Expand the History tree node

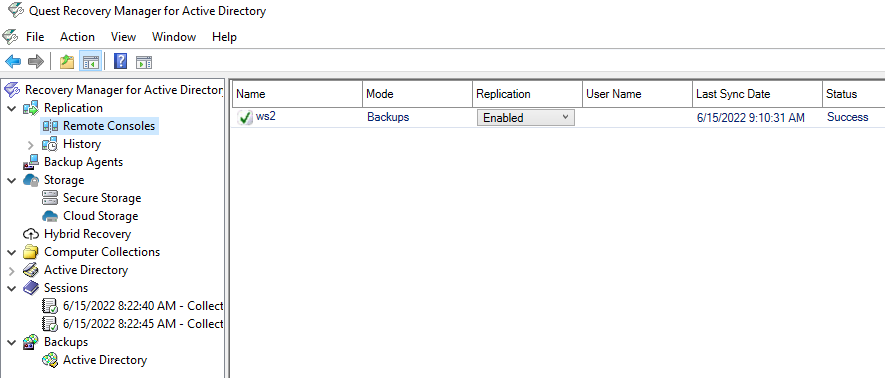(31, 145)
